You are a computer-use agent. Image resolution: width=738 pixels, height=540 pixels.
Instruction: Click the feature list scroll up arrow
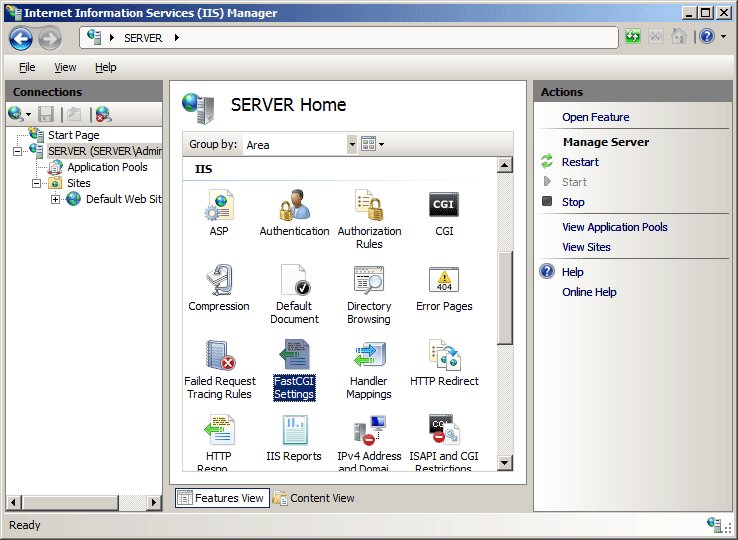coord(505,165)
